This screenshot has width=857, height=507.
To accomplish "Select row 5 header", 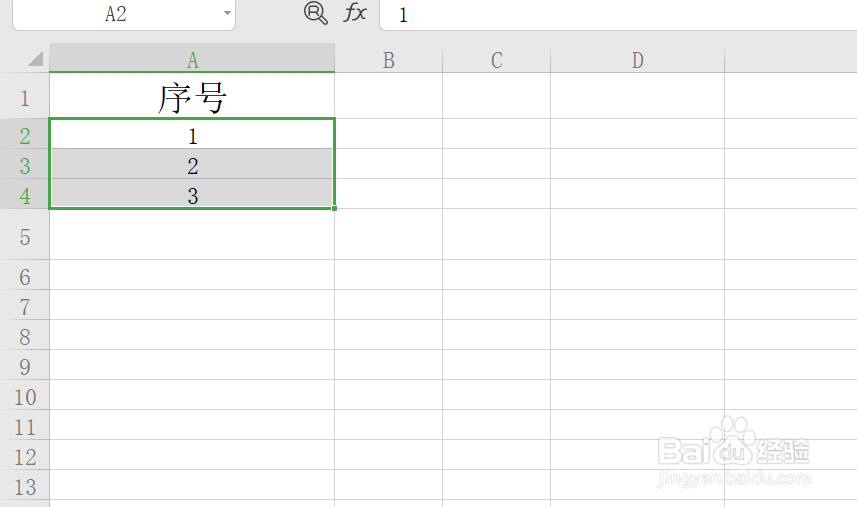I will (25, 236).
